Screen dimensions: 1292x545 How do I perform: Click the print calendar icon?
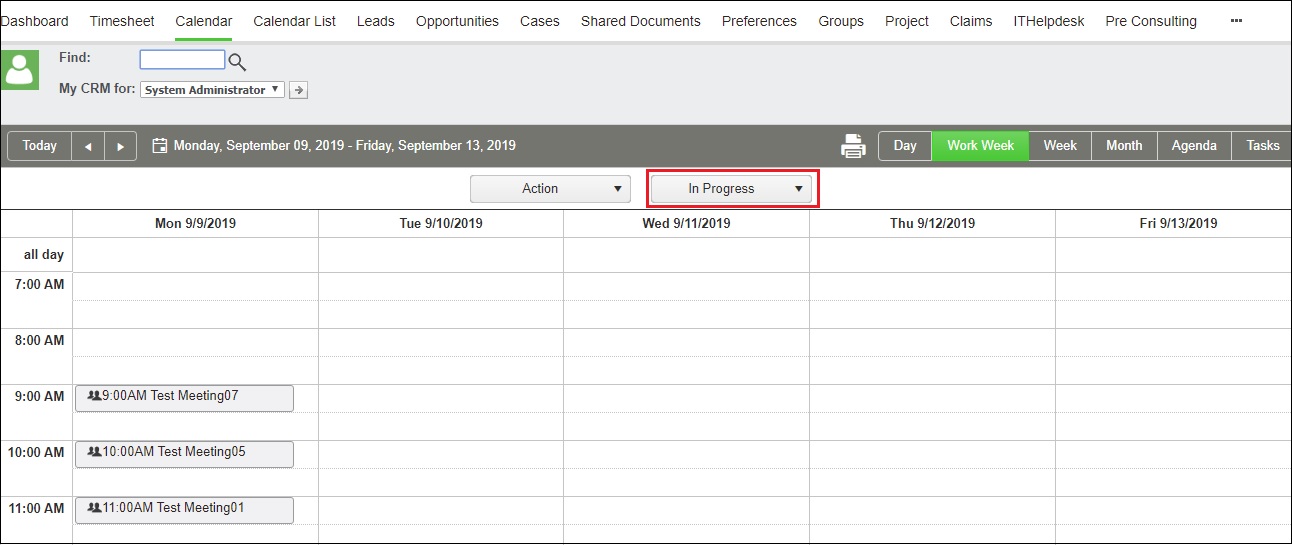[x=853, y=146]
